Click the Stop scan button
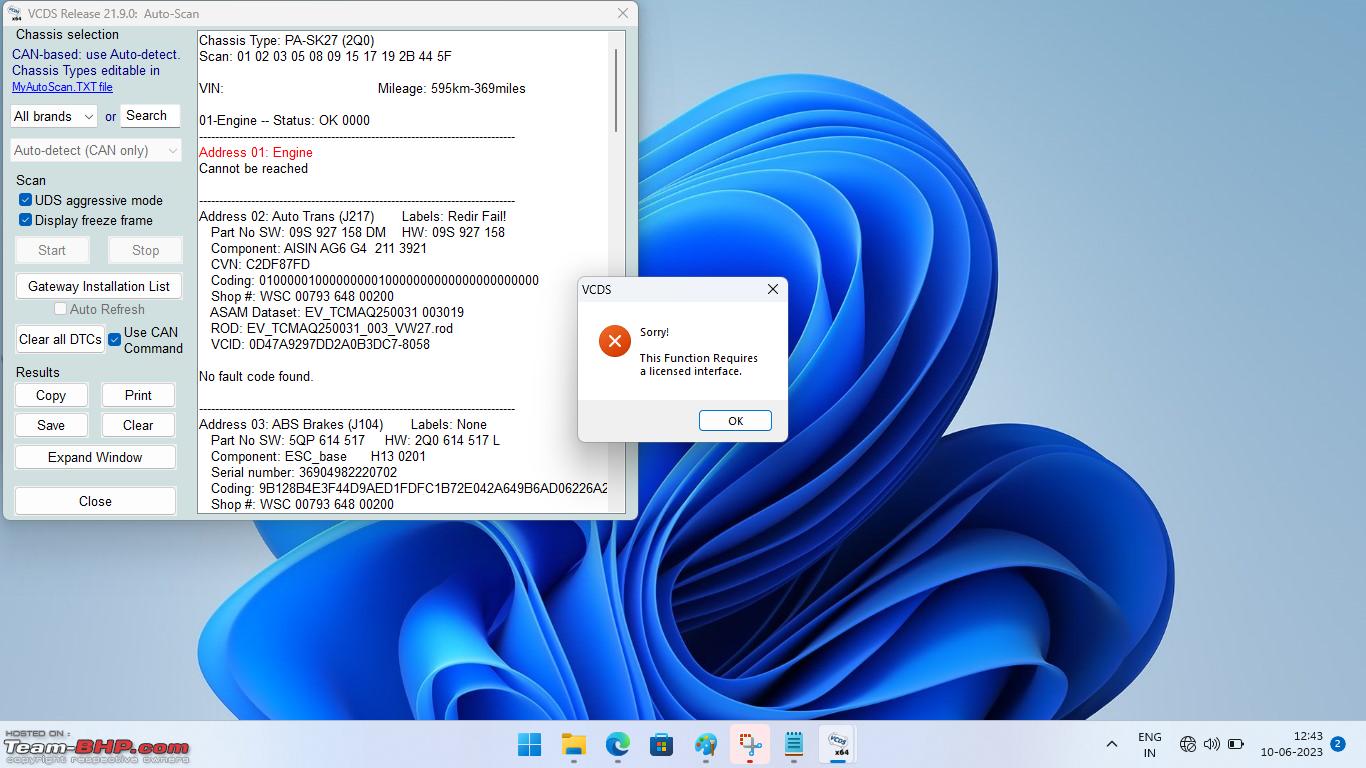The height and width of the screenshot is (768, 1366). pyautogui.click(x=146, y=250)
